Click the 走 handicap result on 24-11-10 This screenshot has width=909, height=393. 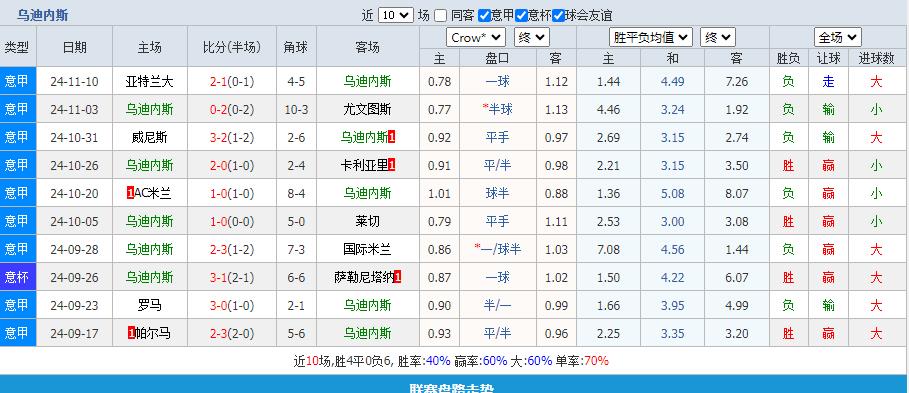[x=828, y=81]
